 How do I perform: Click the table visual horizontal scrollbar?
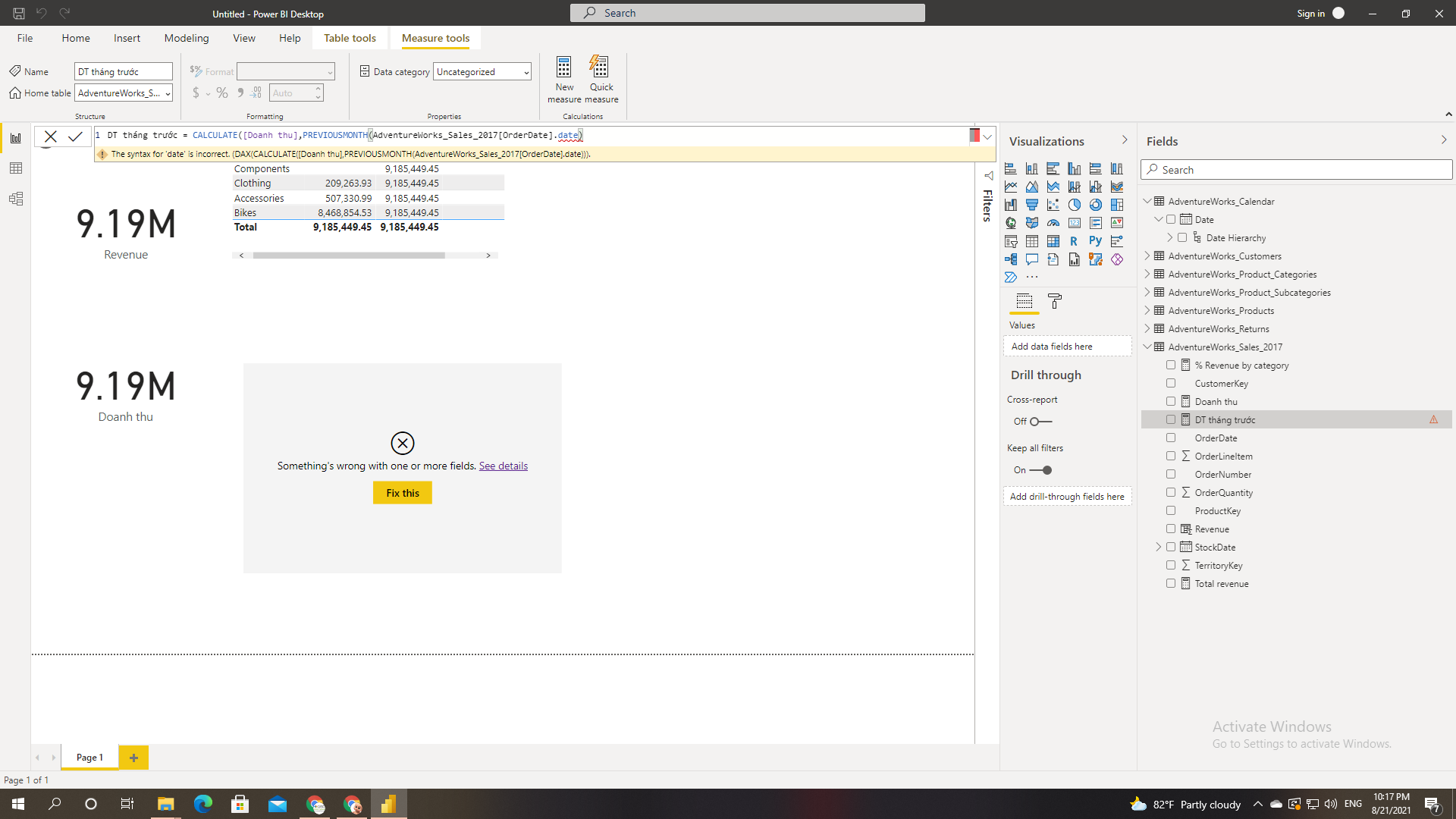349,256
